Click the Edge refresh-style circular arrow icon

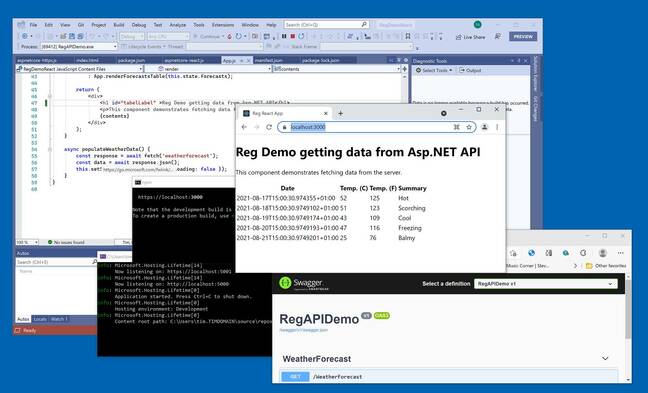click(x=583, y=253)
